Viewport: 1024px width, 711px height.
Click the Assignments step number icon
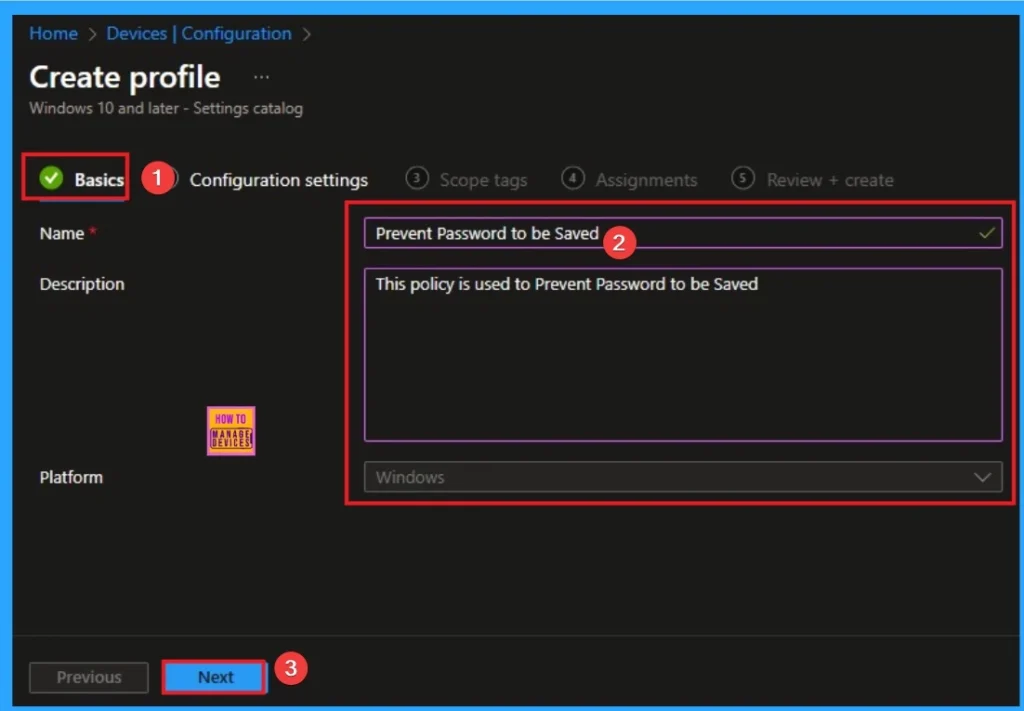(x=573, y=179)
